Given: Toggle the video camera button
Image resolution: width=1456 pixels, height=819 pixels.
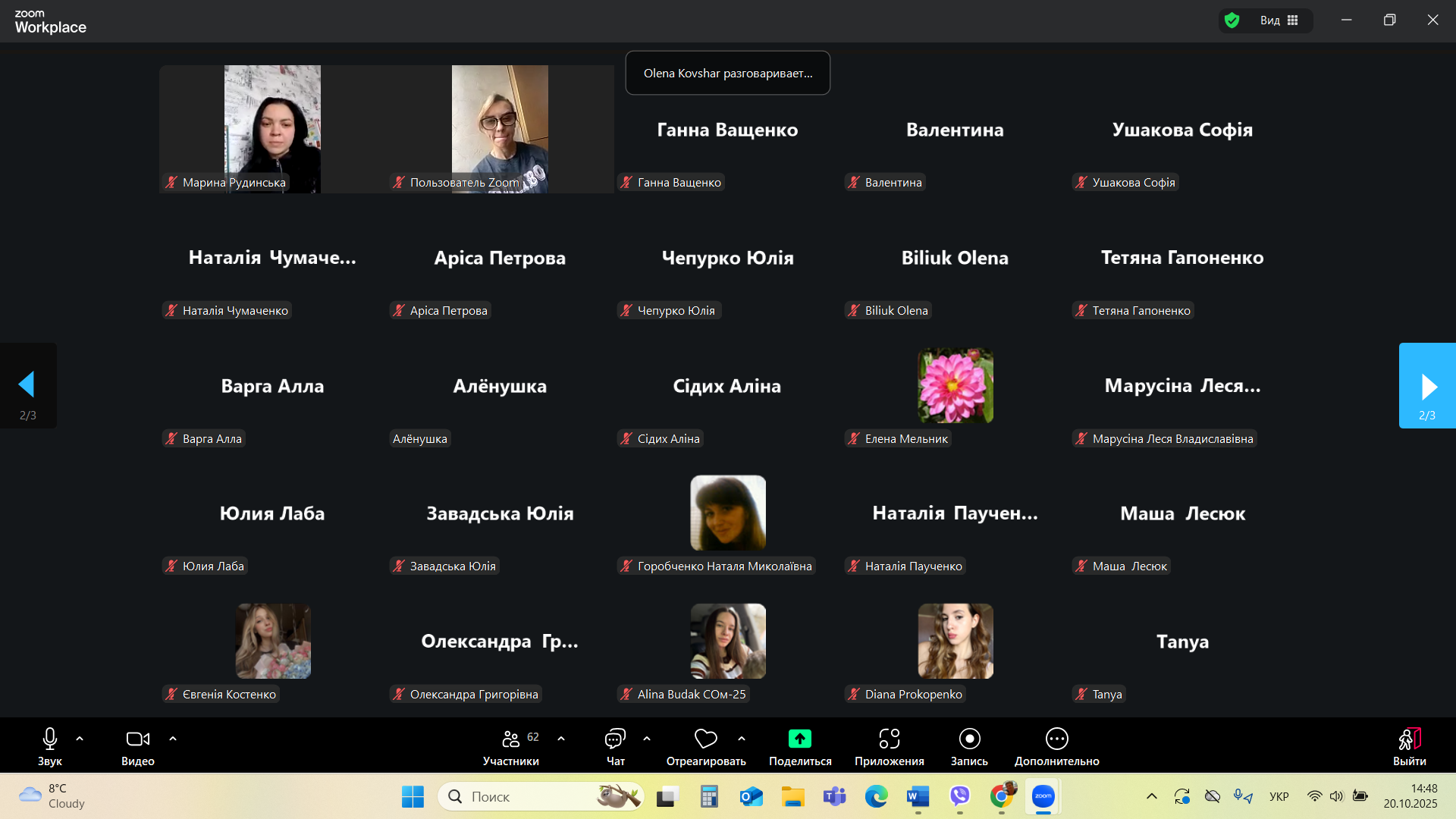Looking at the screenshot, I should coord(137,739).
